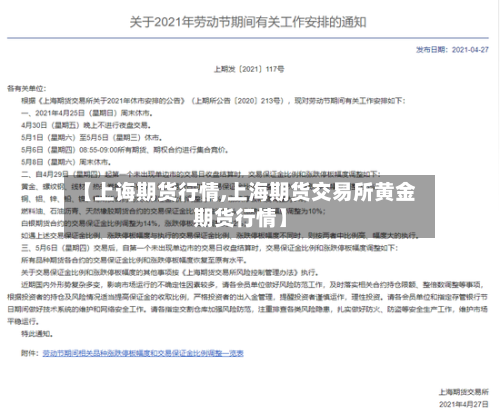500x414 pixels.
Task: Click document number 上期发〔2021〕117号
Action: point(249,69)
